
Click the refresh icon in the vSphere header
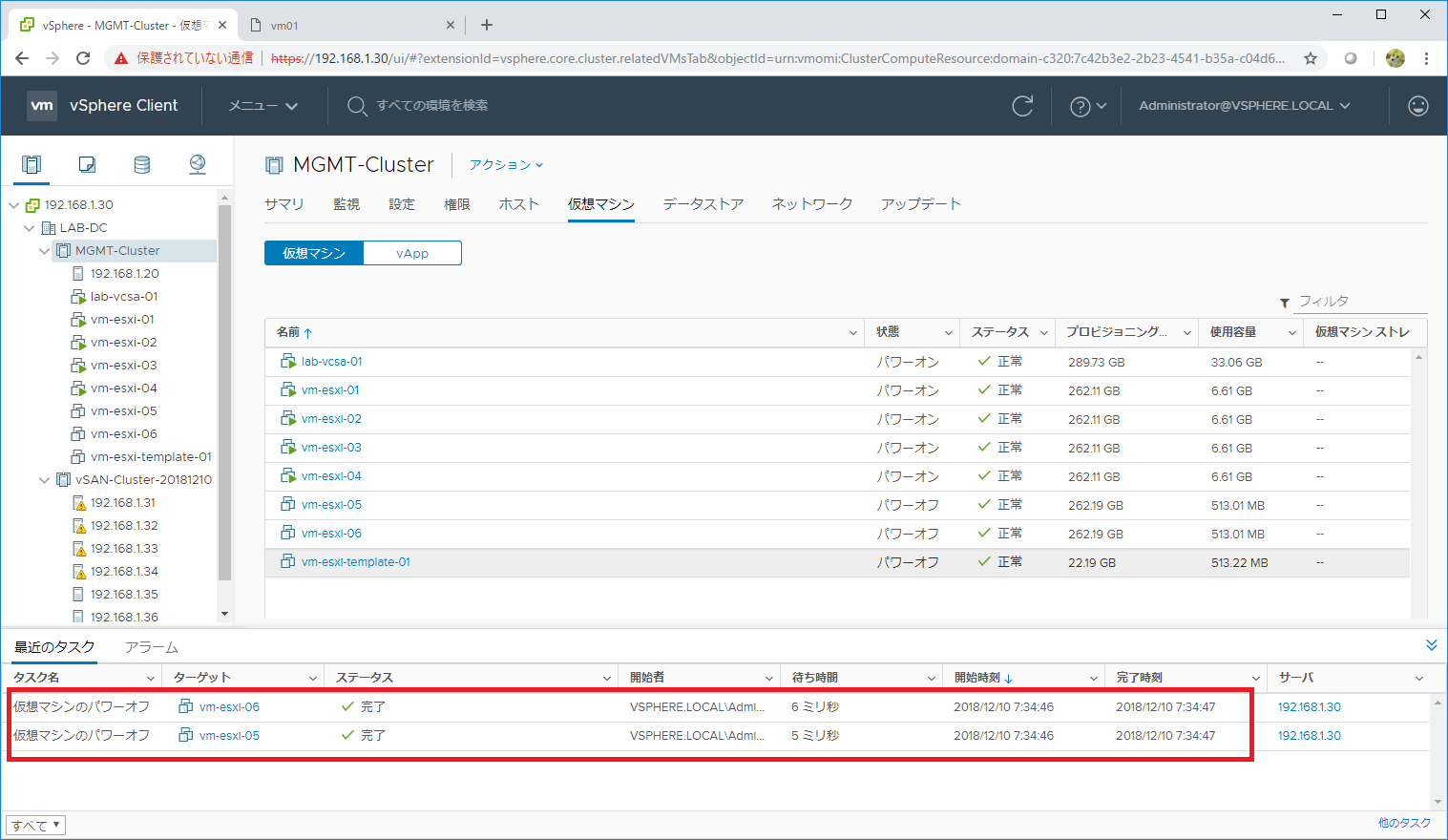(x=1022, y=106)
